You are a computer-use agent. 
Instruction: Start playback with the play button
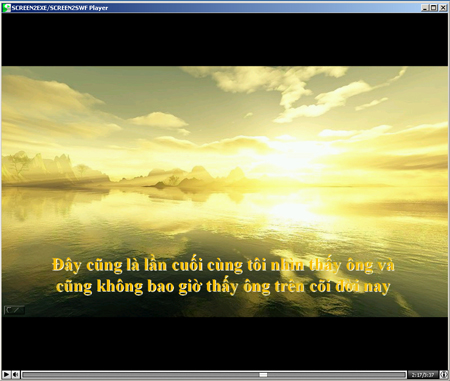(6, 375)
